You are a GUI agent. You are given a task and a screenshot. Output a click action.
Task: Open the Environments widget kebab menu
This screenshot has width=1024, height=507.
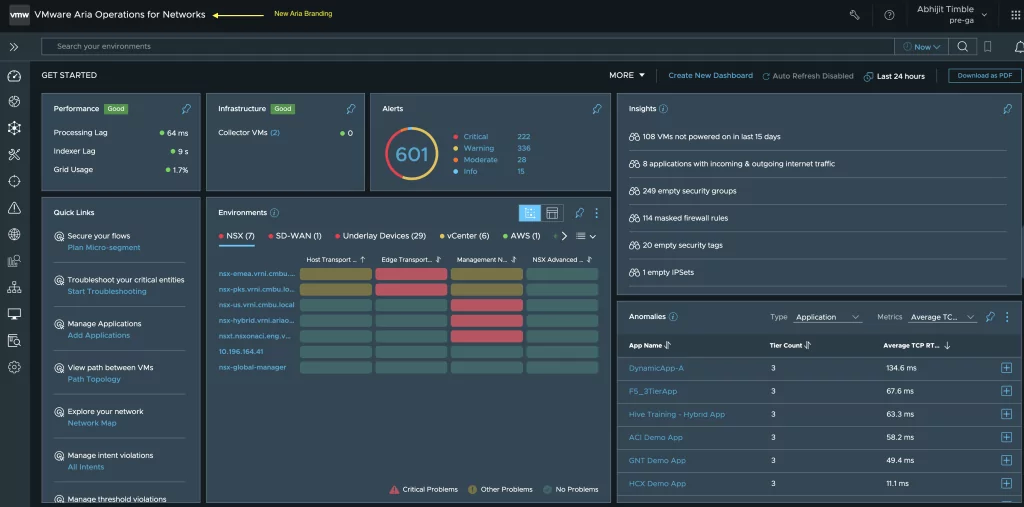pos(596,213)
